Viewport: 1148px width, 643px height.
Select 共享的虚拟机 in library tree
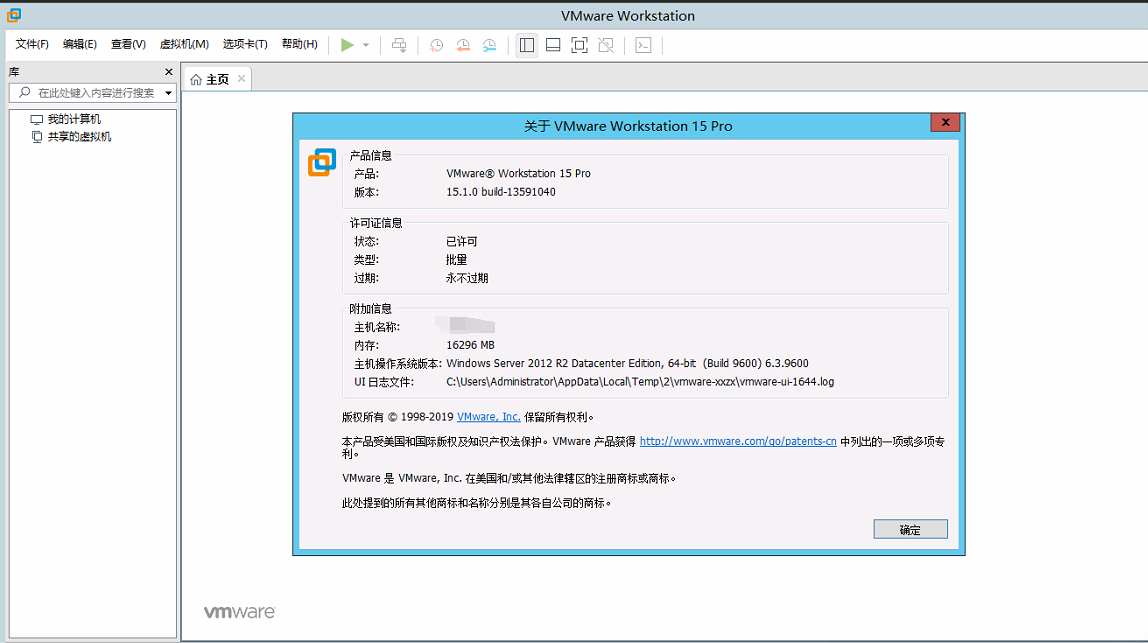pyautogui.click(x=79, y=136)
